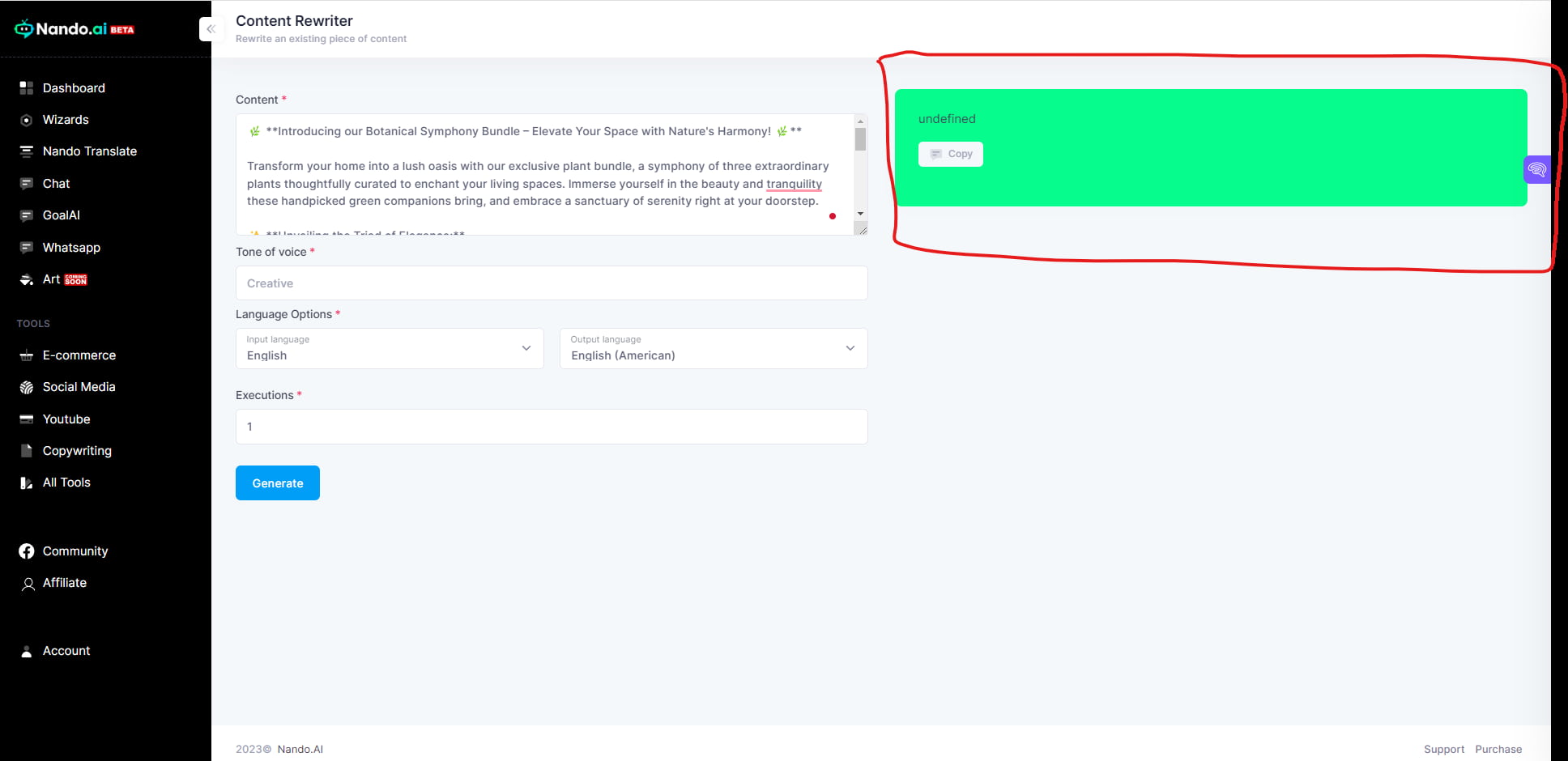Open the Whatsapp tool
This screenshot has width=1568, height=761.
coord(71,247)
